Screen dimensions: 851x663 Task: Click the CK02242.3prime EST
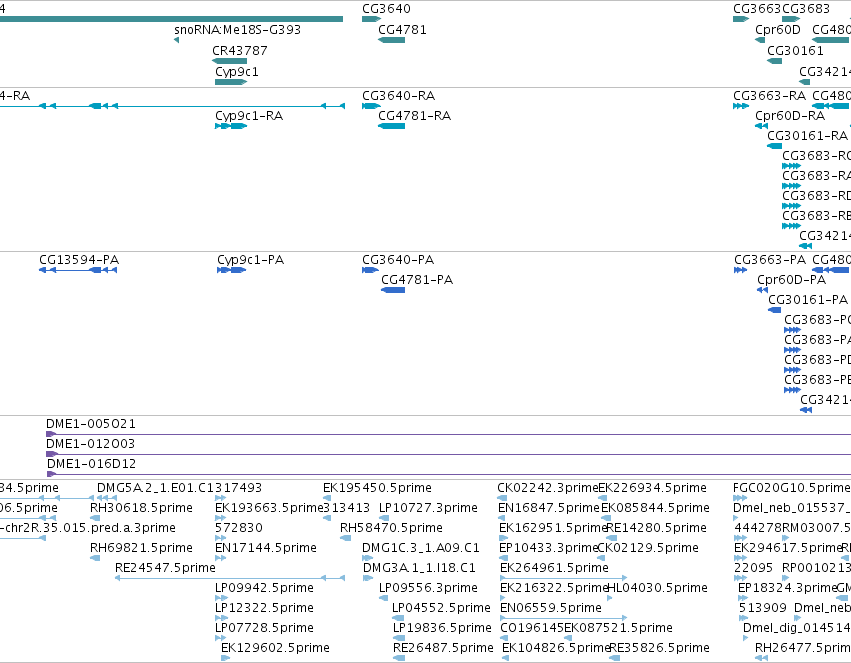coord(502,498)
